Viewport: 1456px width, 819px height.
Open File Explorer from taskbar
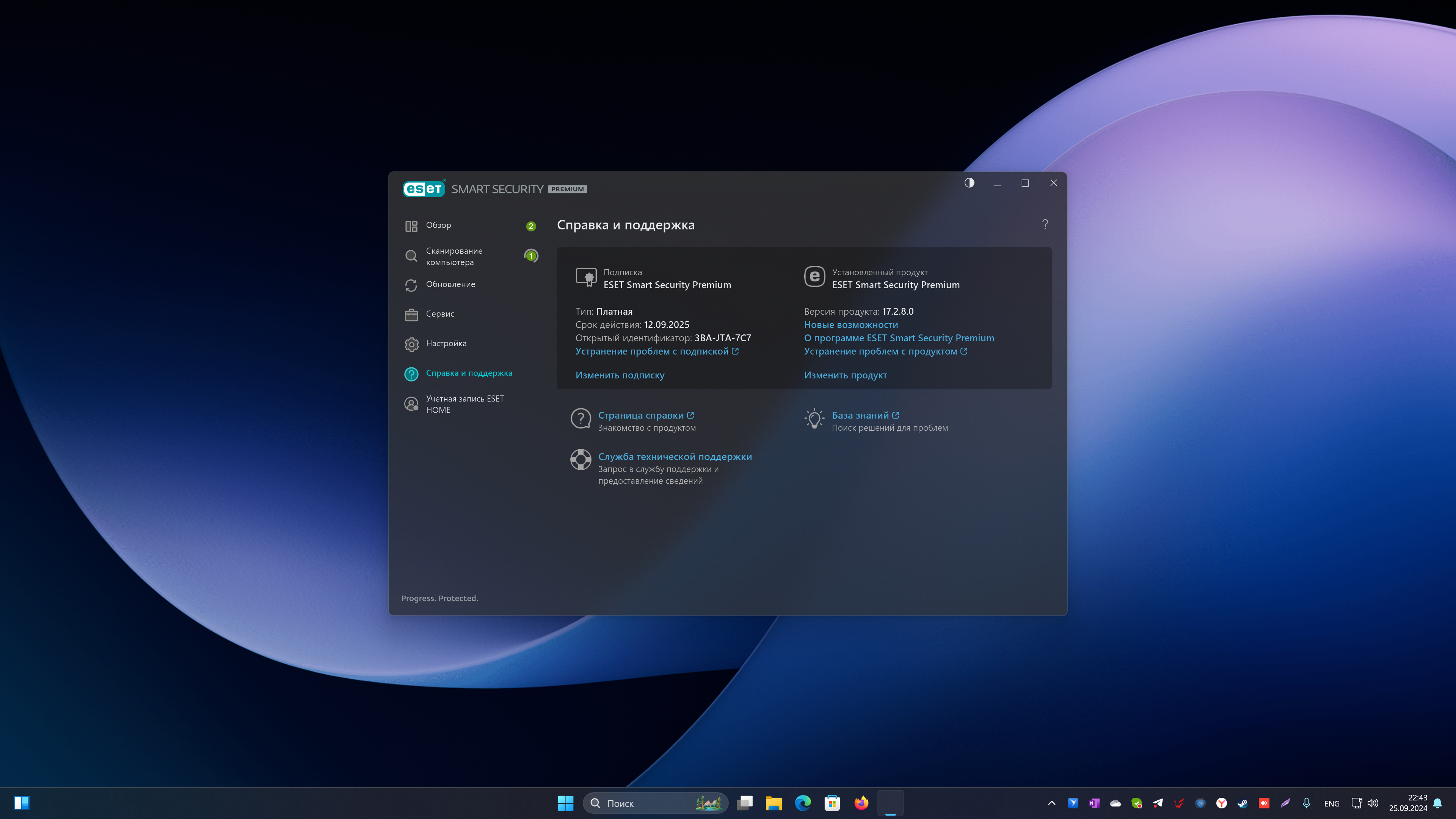(773, 803)
